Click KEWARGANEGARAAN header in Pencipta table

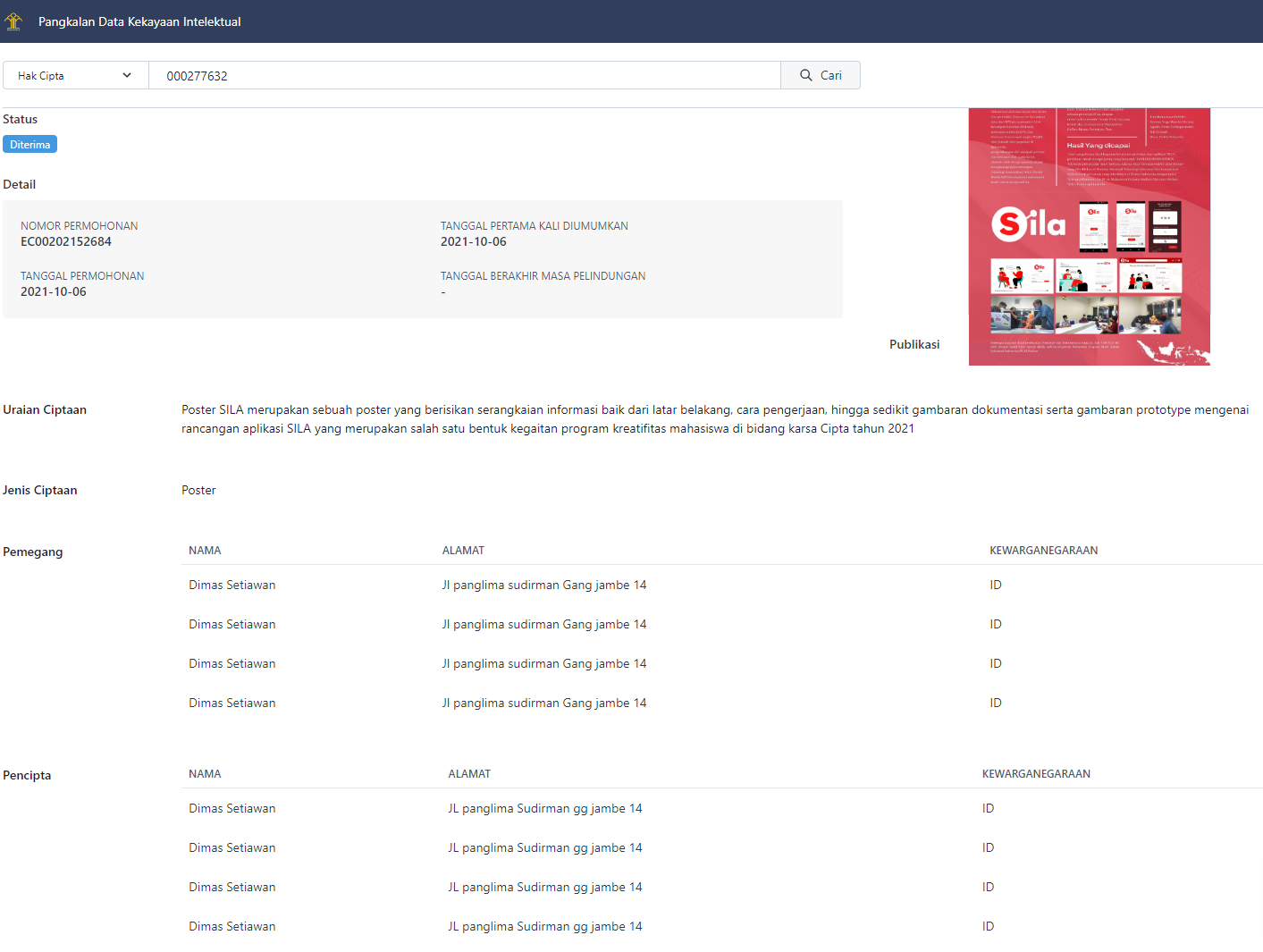[x=1036, y=774]
